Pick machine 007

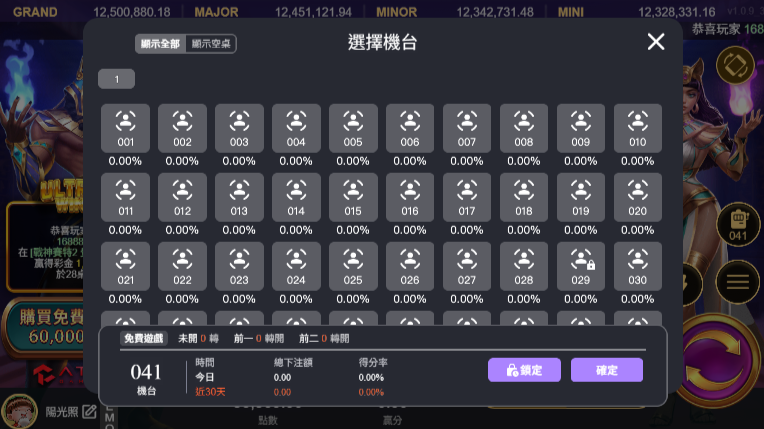tap(467, 128)
